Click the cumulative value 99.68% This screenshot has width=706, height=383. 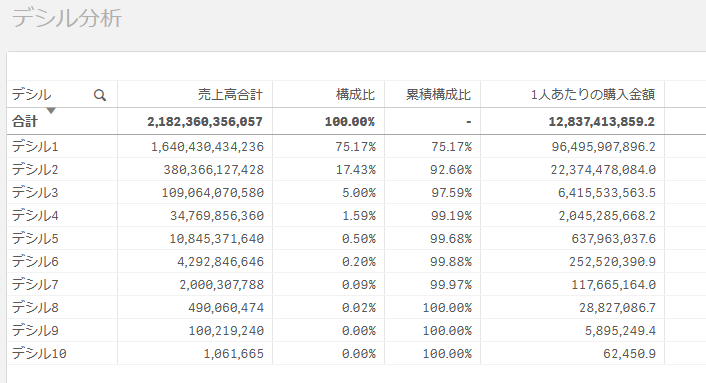point(451,239)
